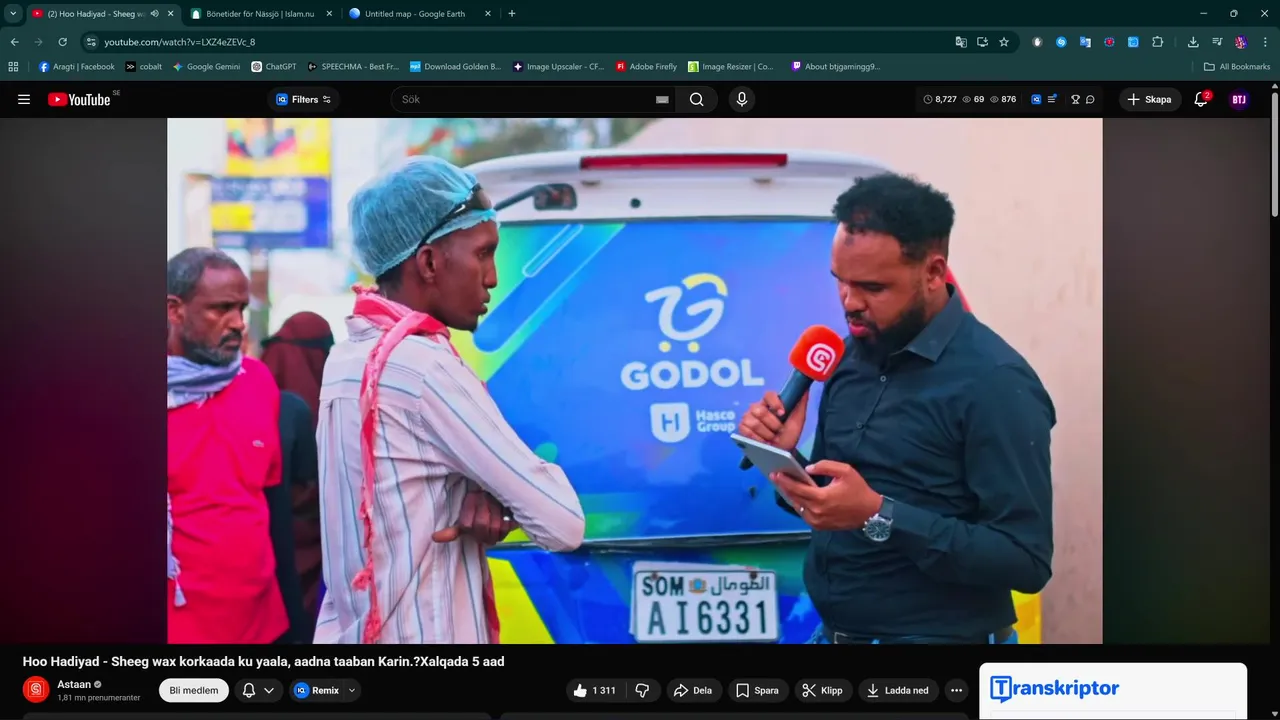Reload the current page

[63, 42]
